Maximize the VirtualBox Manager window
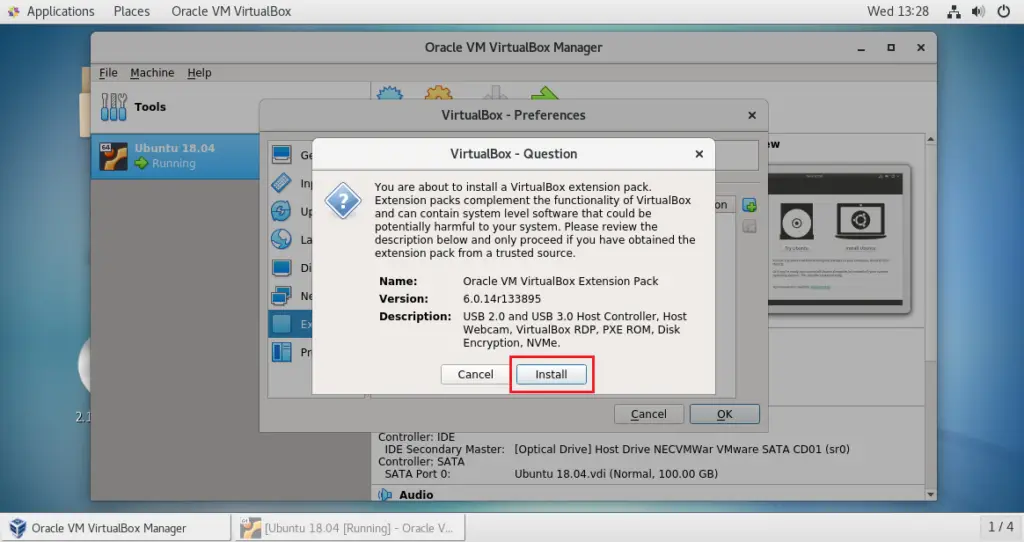Screen dimensions: 1024x542 click(891, 48)
